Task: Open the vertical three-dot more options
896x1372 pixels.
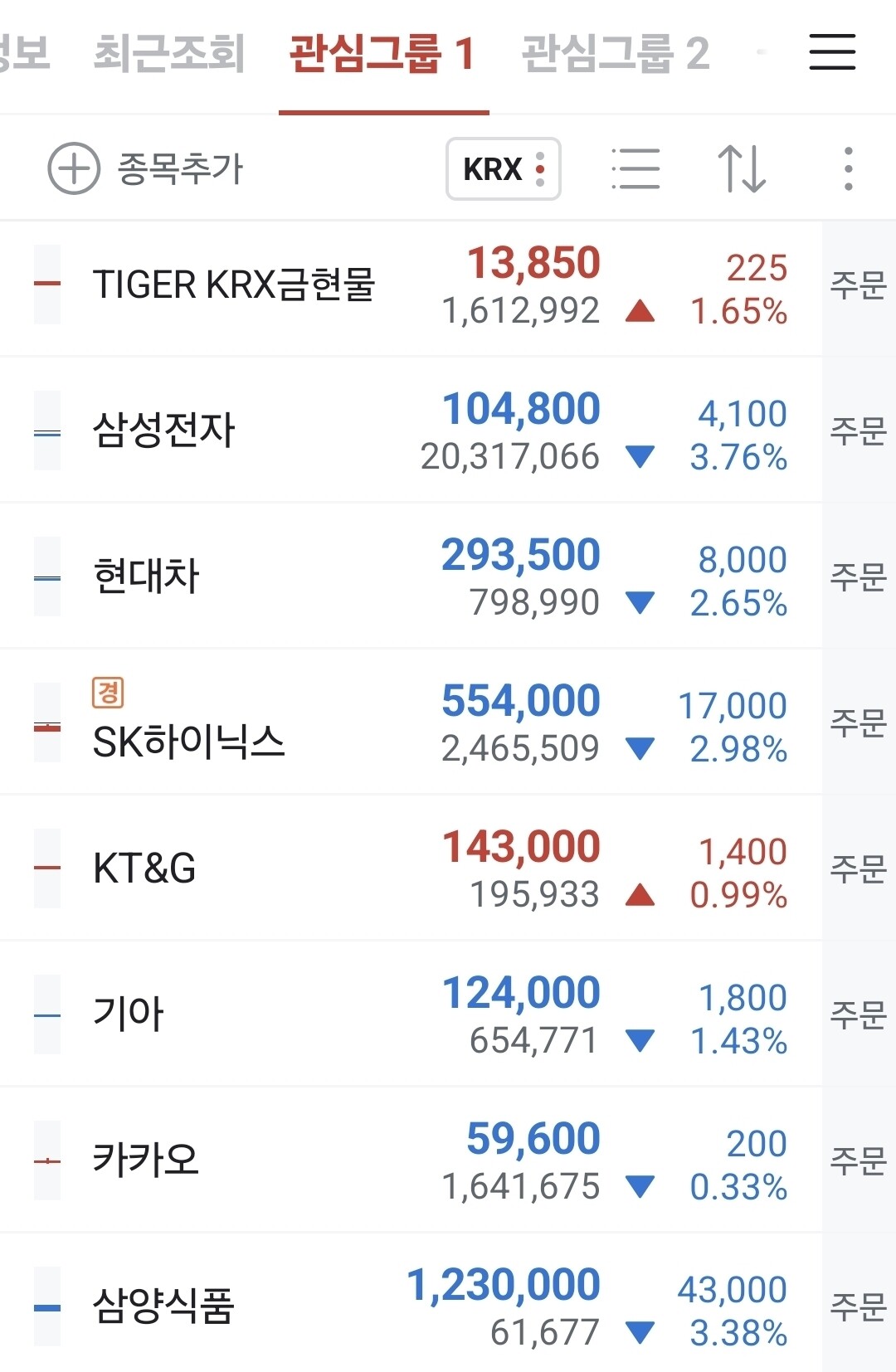Action: [848, 168]
